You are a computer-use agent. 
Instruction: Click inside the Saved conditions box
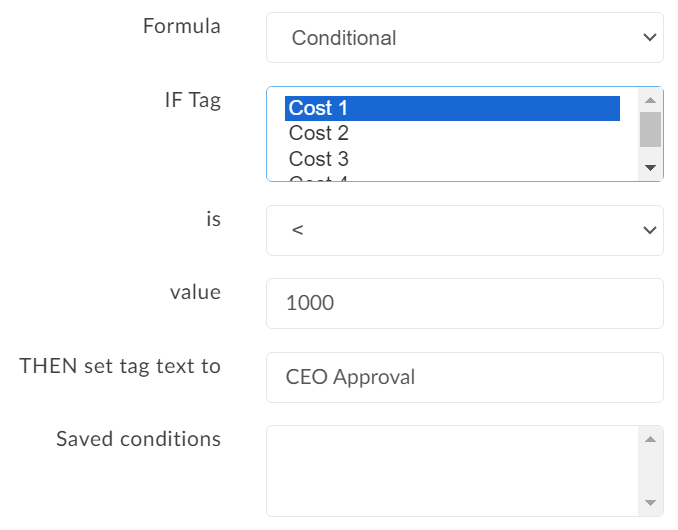click(x=450, y=470)
